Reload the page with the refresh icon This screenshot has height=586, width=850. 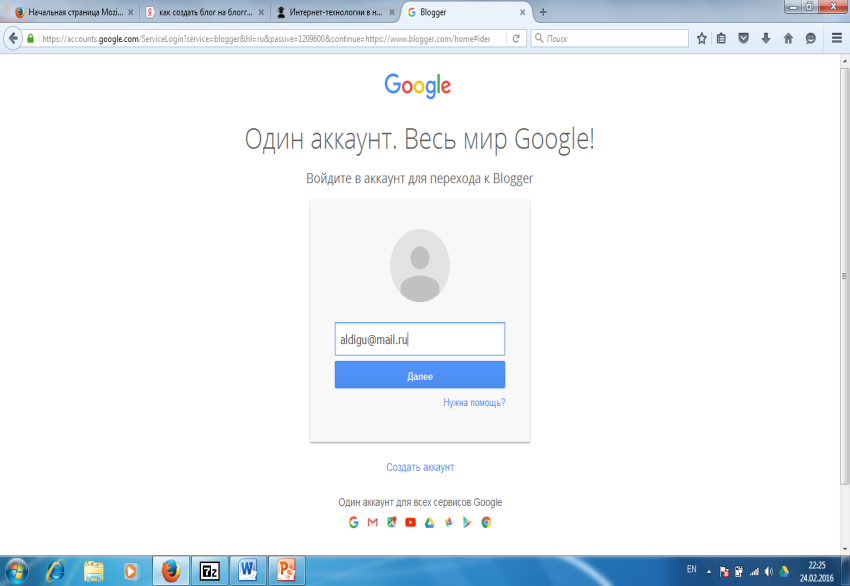coord(516,38)
